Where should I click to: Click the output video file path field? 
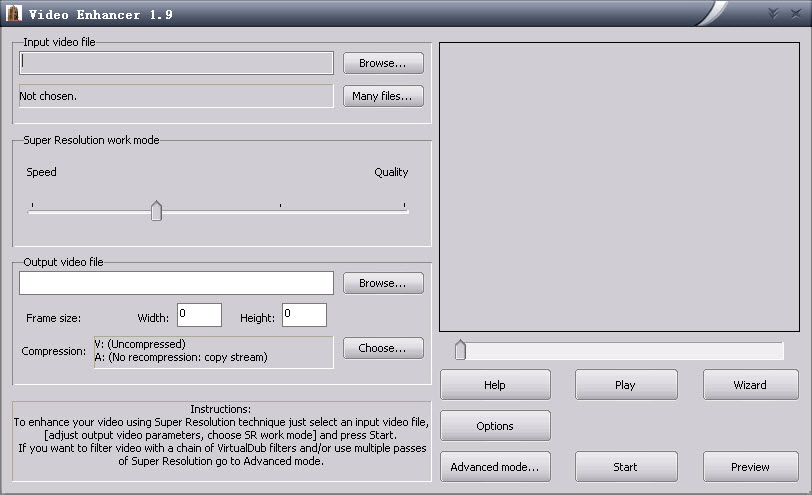click(176, 283)
